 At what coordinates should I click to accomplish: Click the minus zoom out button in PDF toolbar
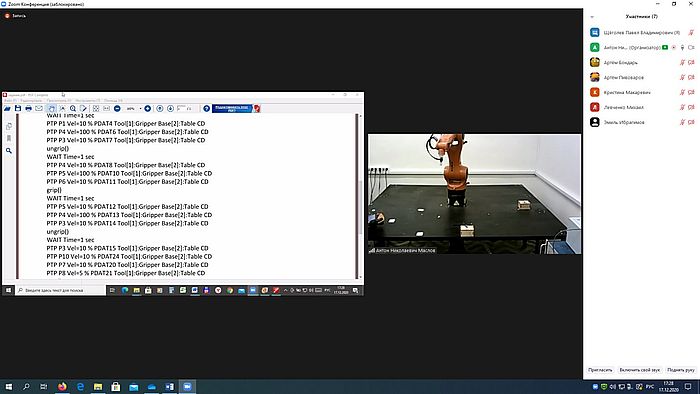tap(117, 108)
